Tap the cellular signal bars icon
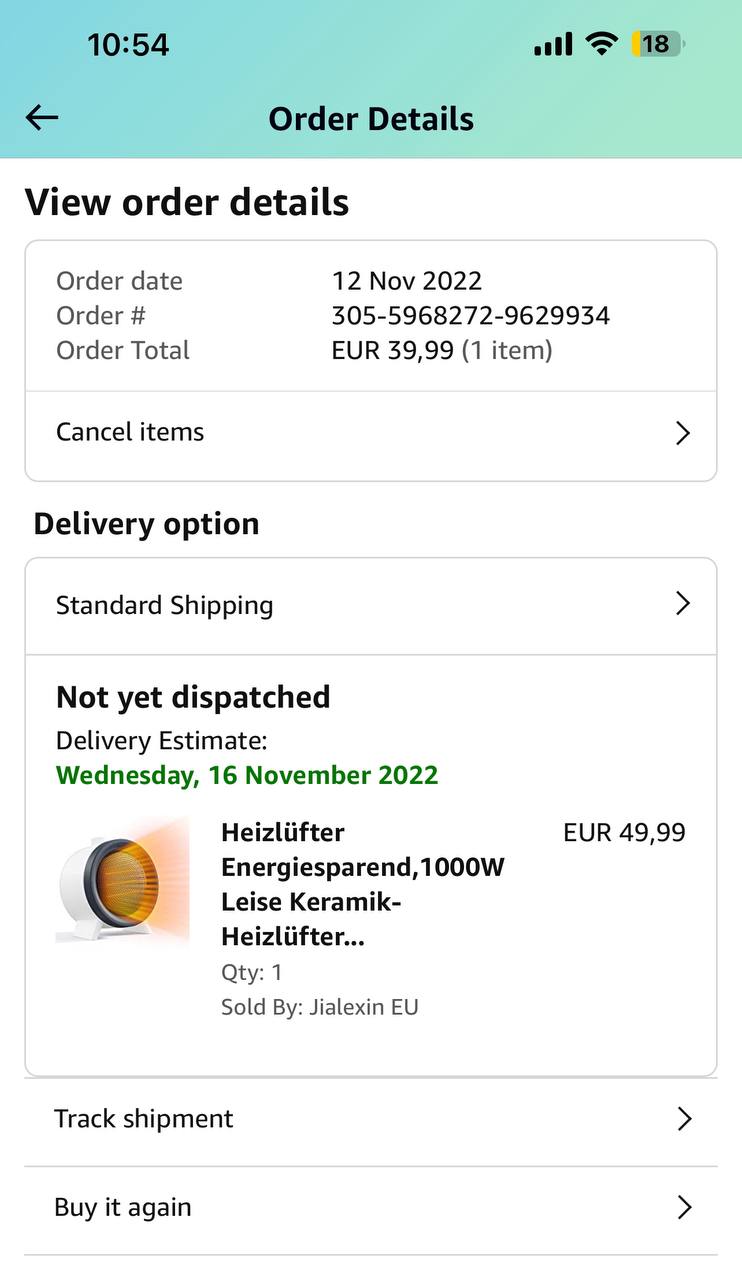Viewport: 742px width, 1280px height. [x=553, y=44]
